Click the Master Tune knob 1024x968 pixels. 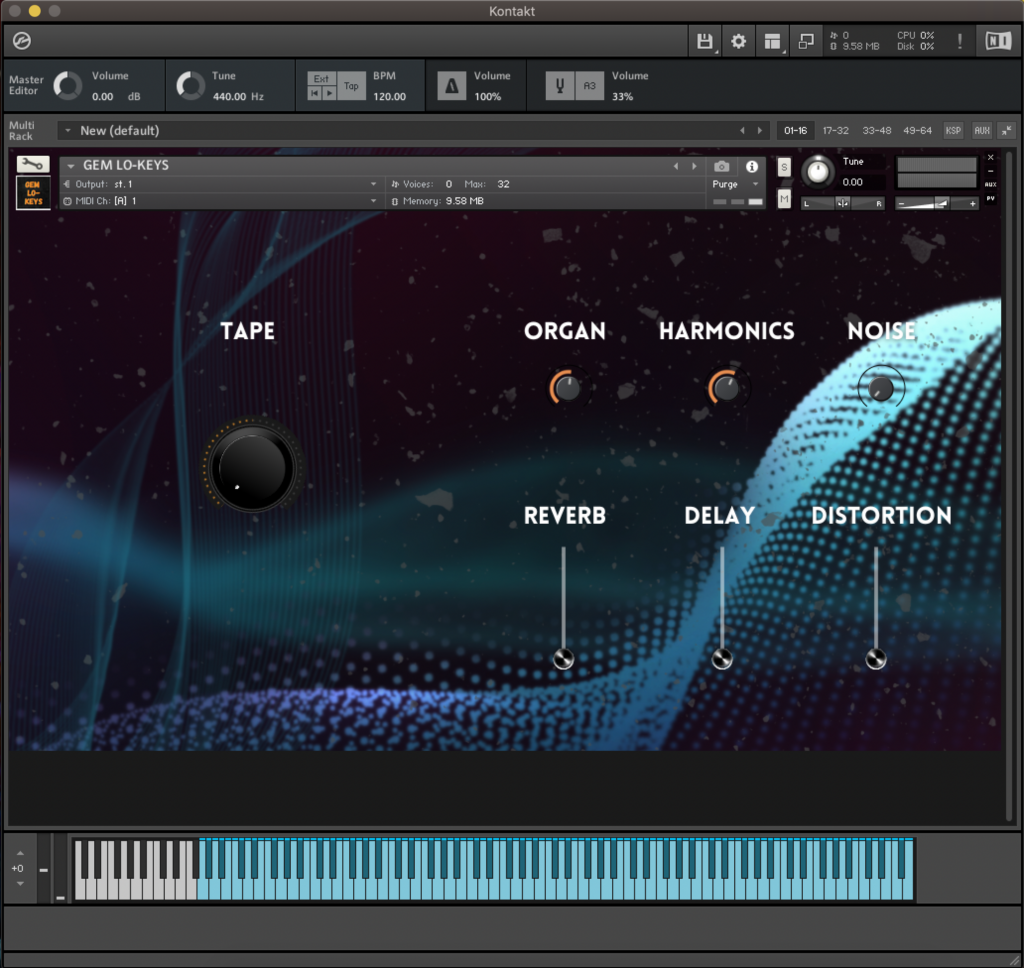(x=191, y=86)
